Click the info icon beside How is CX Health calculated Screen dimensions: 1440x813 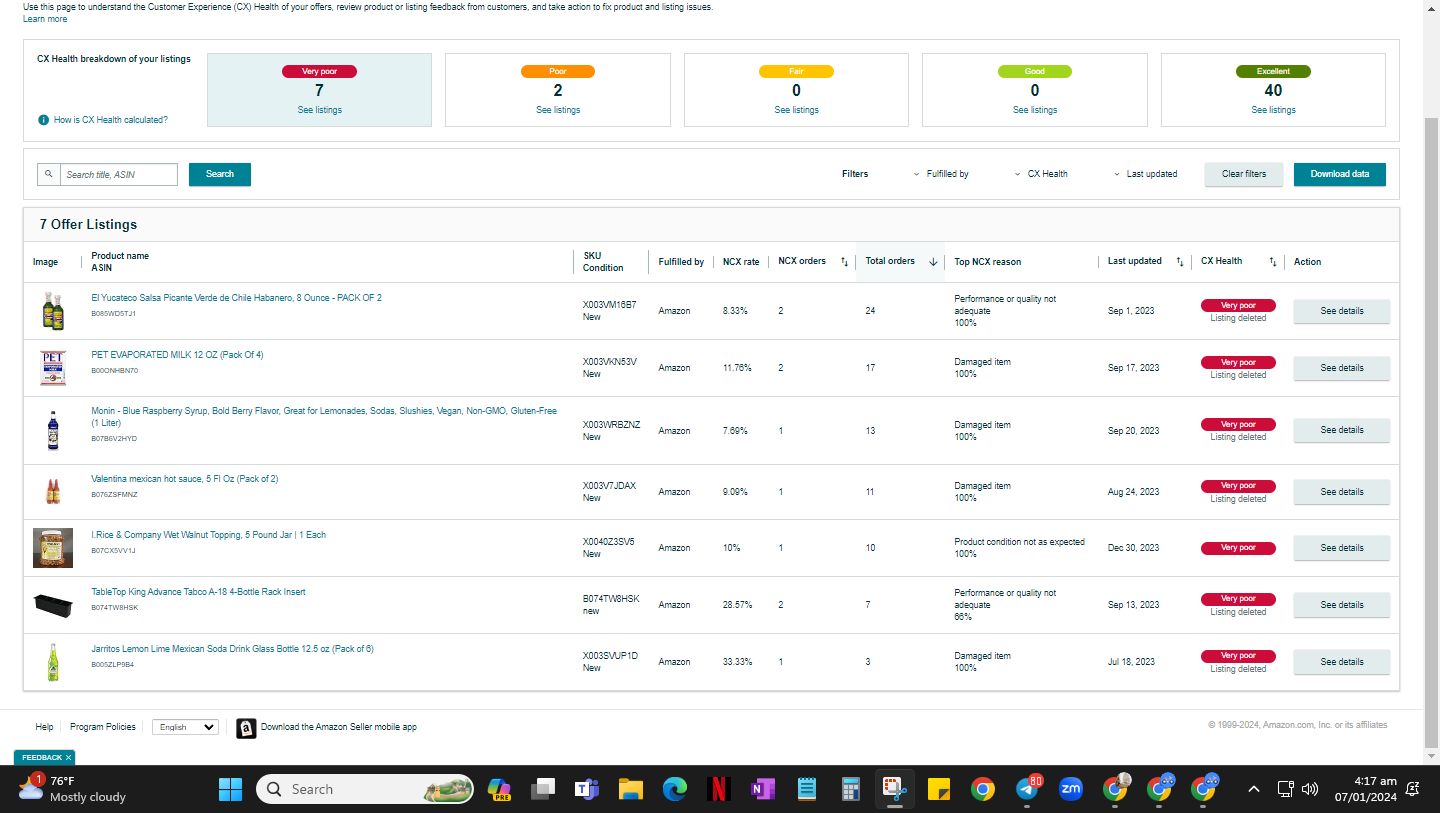point(43,120)
